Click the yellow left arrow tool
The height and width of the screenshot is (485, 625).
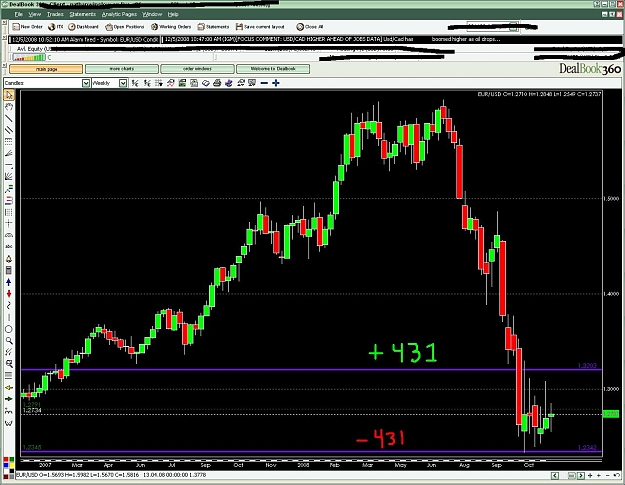click(9, 387)
